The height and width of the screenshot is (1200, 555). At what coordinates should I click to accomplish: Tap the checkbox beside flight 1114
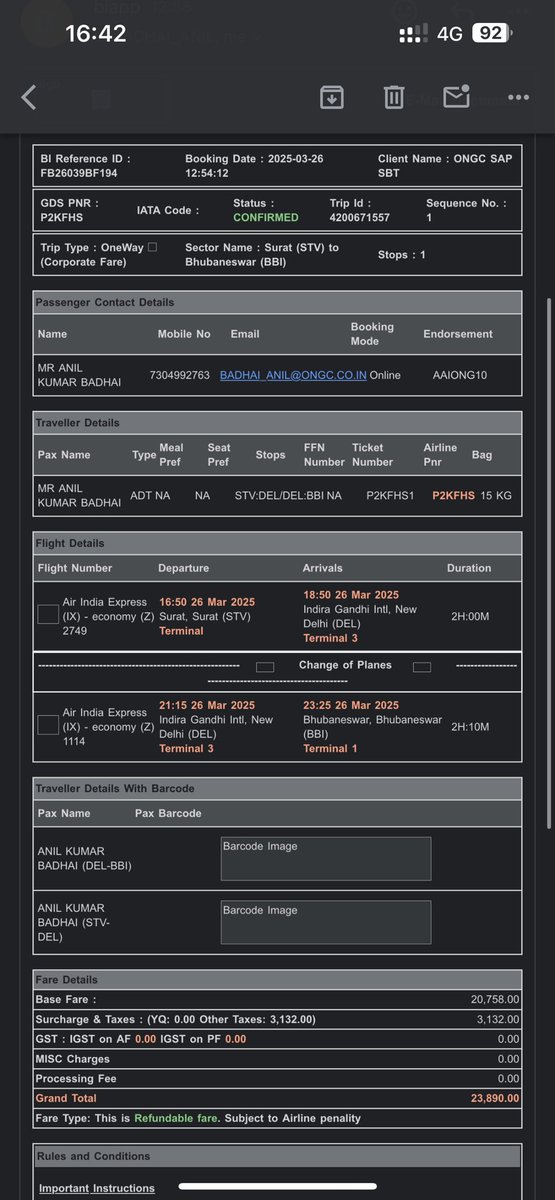point(48,724)
